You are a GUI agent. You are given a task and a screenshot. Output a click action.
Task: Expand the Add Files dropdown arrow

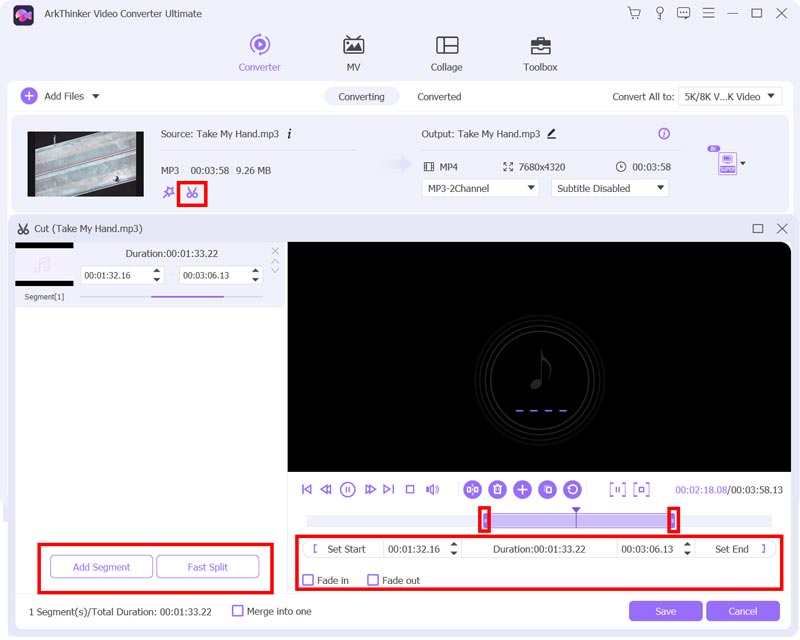coord(96,96)
